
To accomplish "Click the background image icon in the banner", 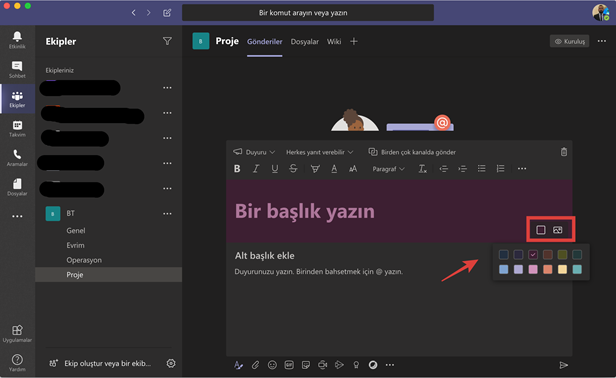I will pyautogui.click(x=557, y=230).
